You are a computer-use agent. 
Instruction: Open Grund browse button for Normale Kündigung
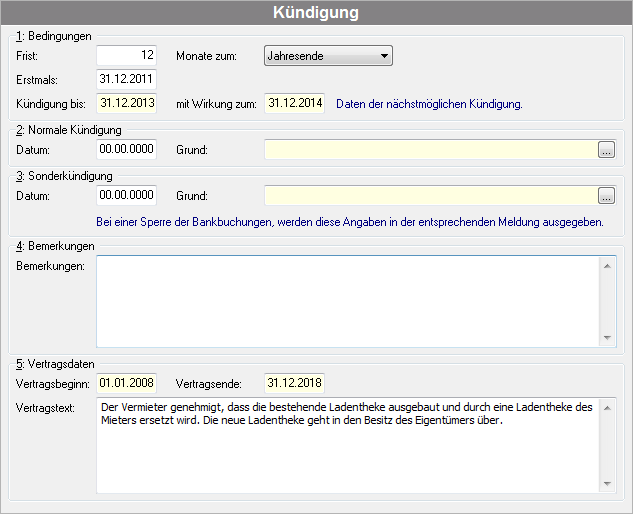606,149
